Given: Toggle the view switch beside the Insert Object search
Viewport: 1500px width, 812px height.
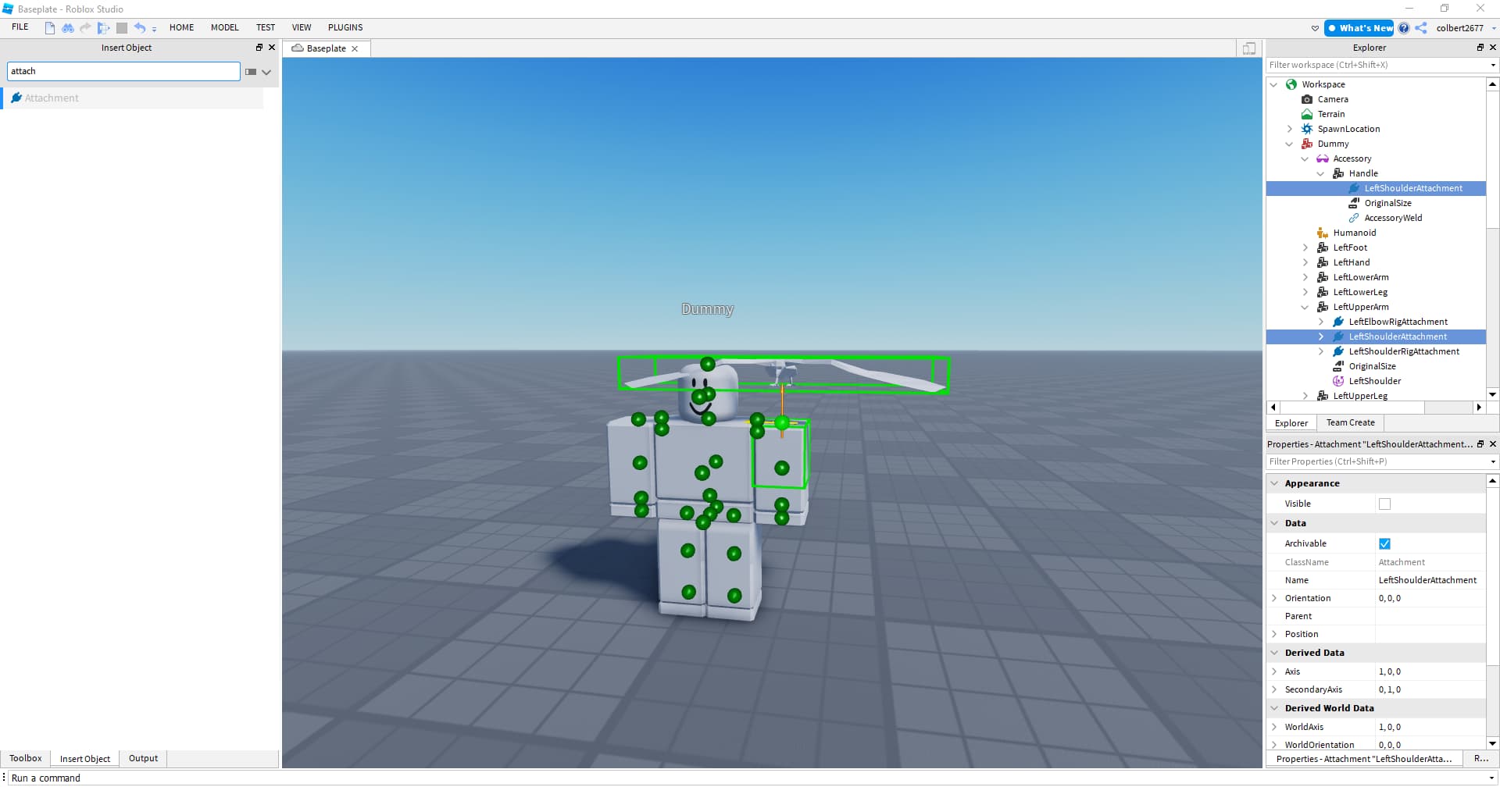Looking at the screenshot, I should click(x=251, y=72).
